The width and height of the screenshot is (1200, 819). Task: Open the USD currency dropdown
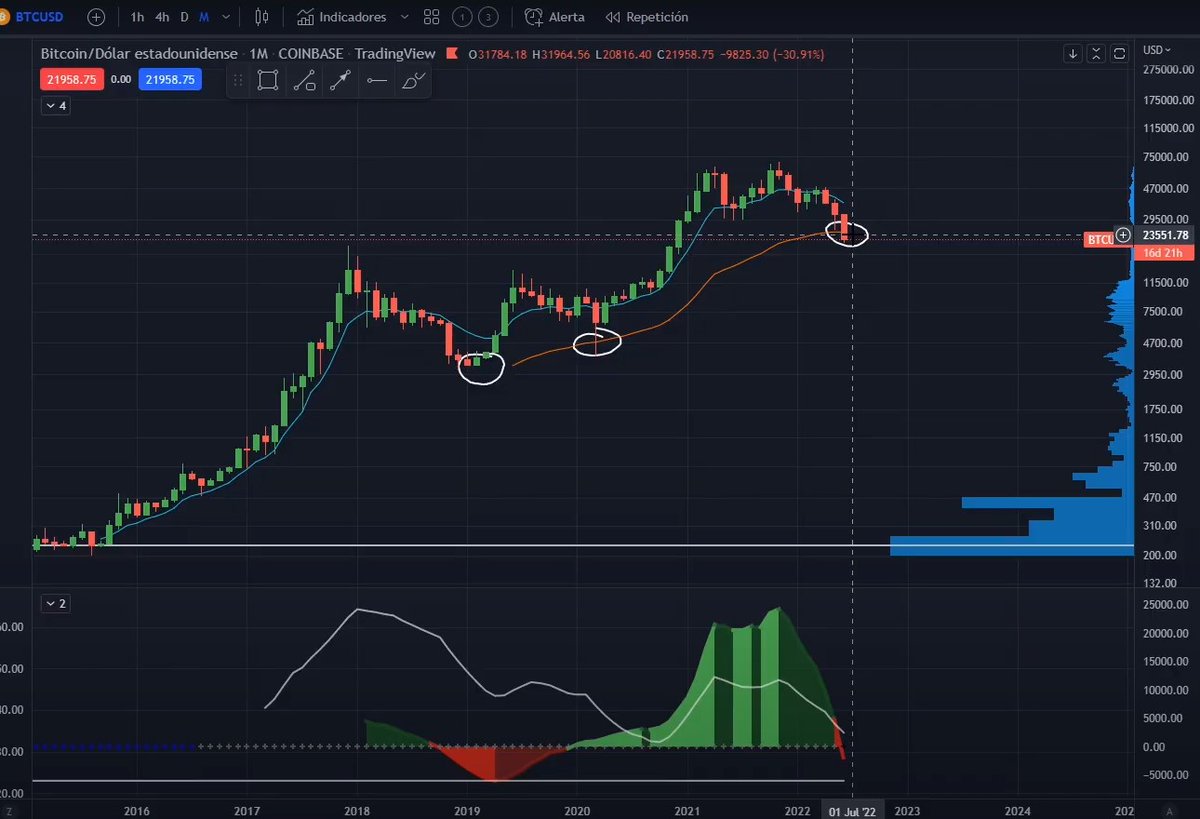point(1157,49)
